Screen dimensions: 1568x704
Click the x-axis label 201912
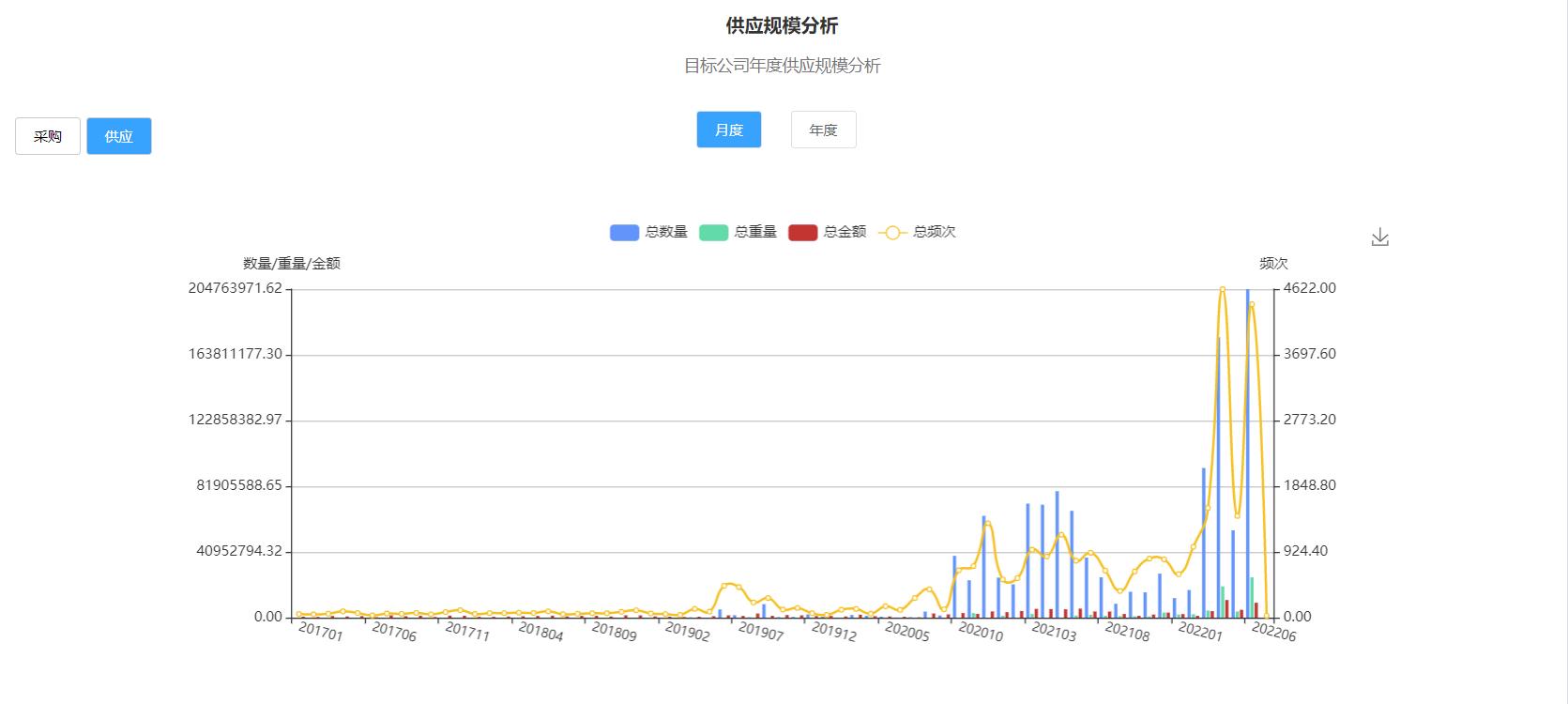tap(833, 632)
